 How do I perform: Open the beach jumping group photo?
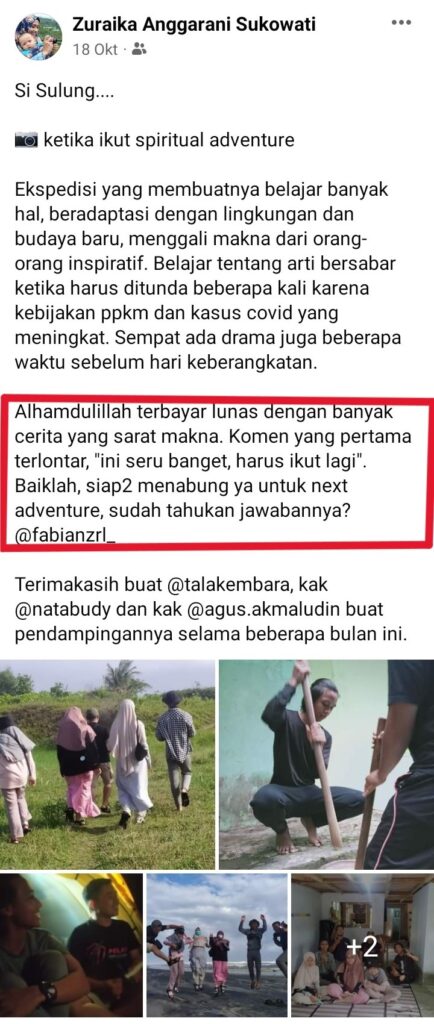[217, 948]
